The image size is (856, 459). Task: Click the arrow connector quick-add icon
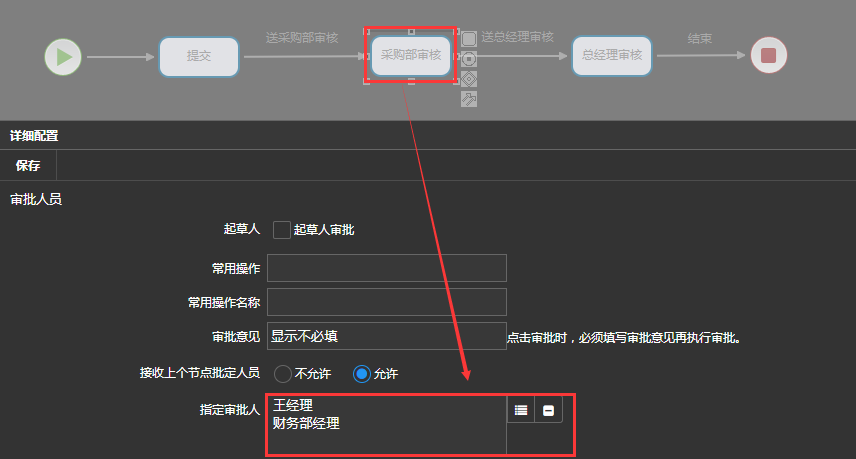tap(469, 98)
